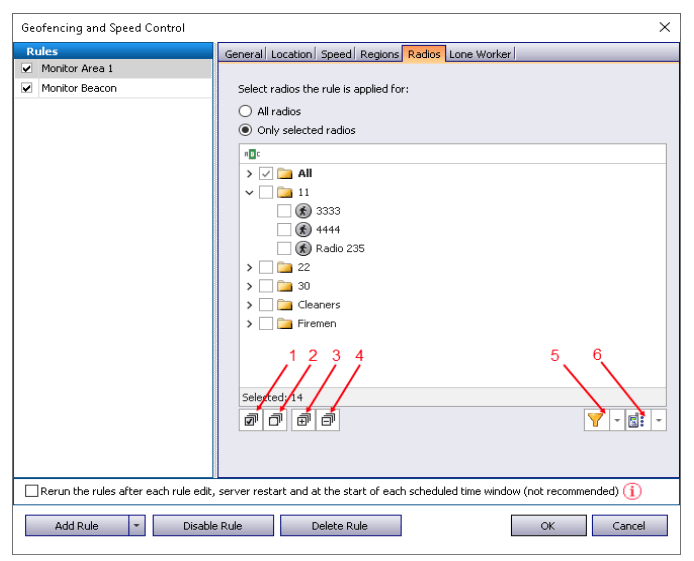Check the group 11 checkbox
The height and width of the screenshot is (561, 694).
coord(266,192)
